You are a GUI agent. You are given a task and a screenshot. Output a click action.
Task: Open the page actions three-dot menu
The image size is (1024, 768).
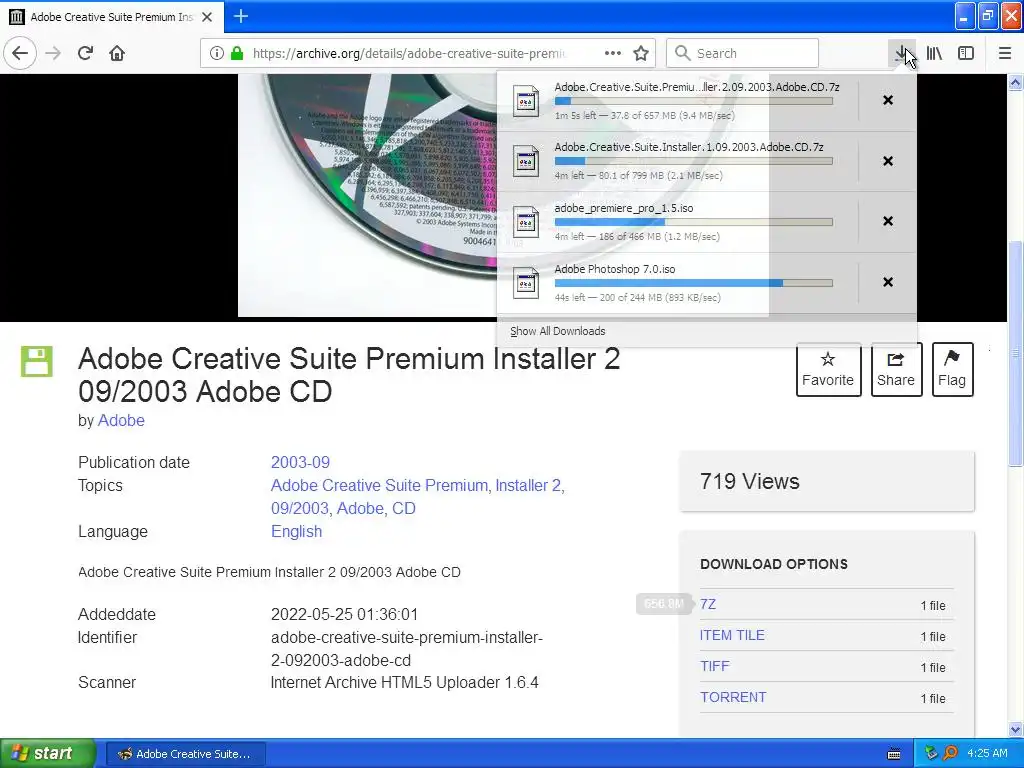pyautogui.click(x=613, y=53)
